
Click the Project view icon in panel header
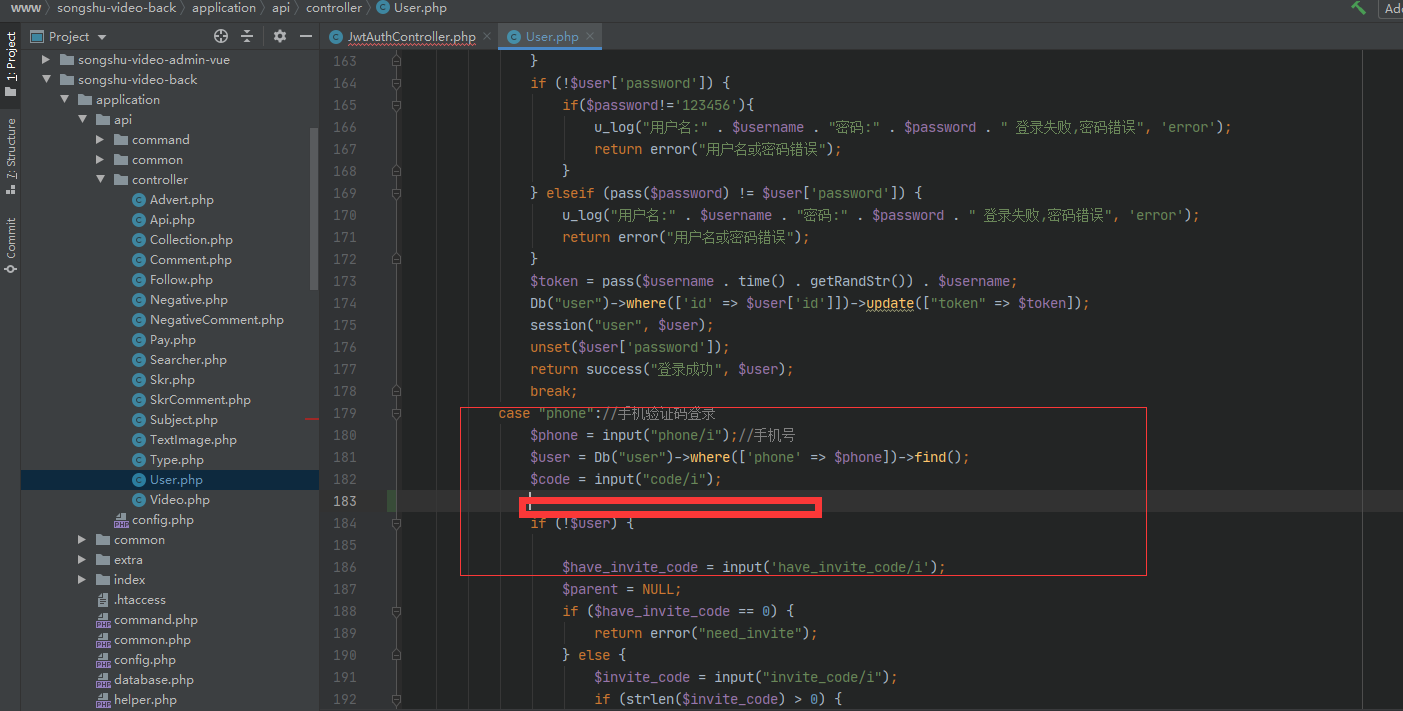pyautogui.click(x=37, y=36)
